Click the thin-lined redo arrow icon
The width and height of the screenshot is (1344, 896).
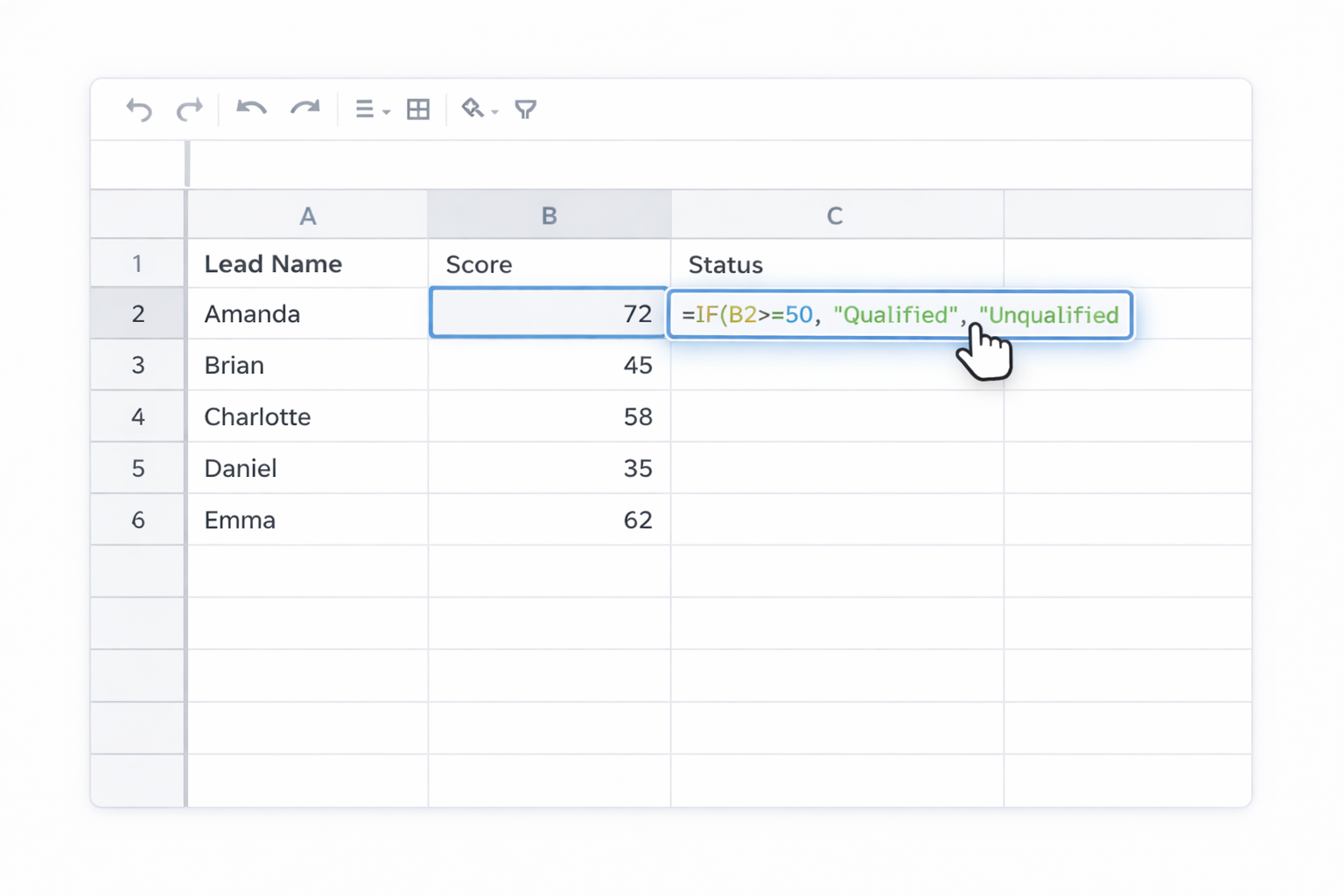[x=189, y=109]
